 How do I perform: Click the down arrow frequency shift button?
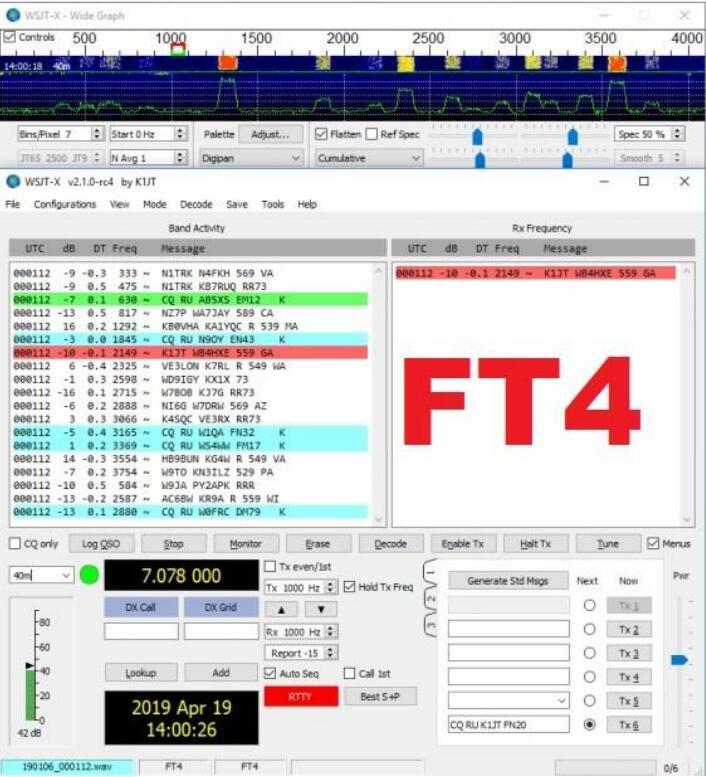click(x=321, y=610)
